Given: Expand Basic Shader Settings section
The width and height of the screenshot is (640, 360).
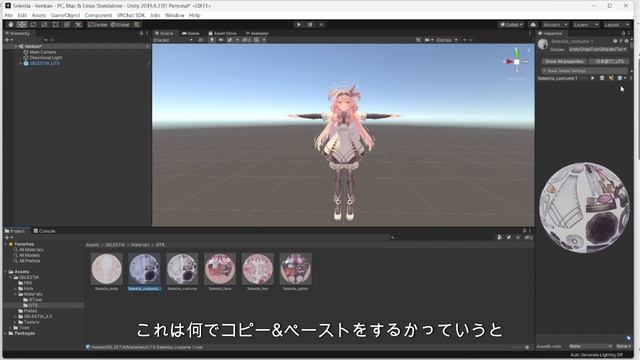Looking at the screenshot, I should click(x=585, y=71).
